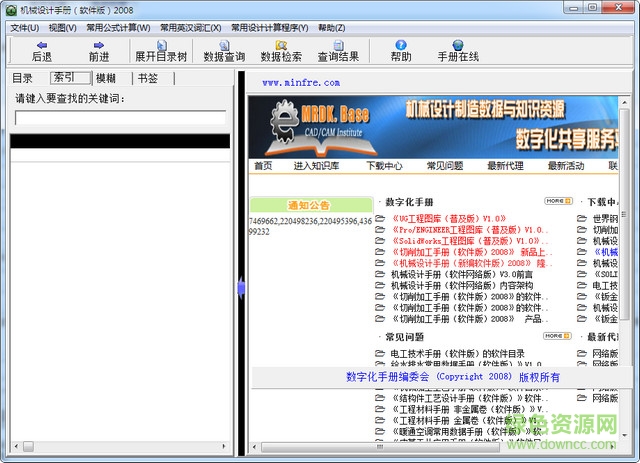Click folder icon beside 世界钢 download entry

click(582, 218)
